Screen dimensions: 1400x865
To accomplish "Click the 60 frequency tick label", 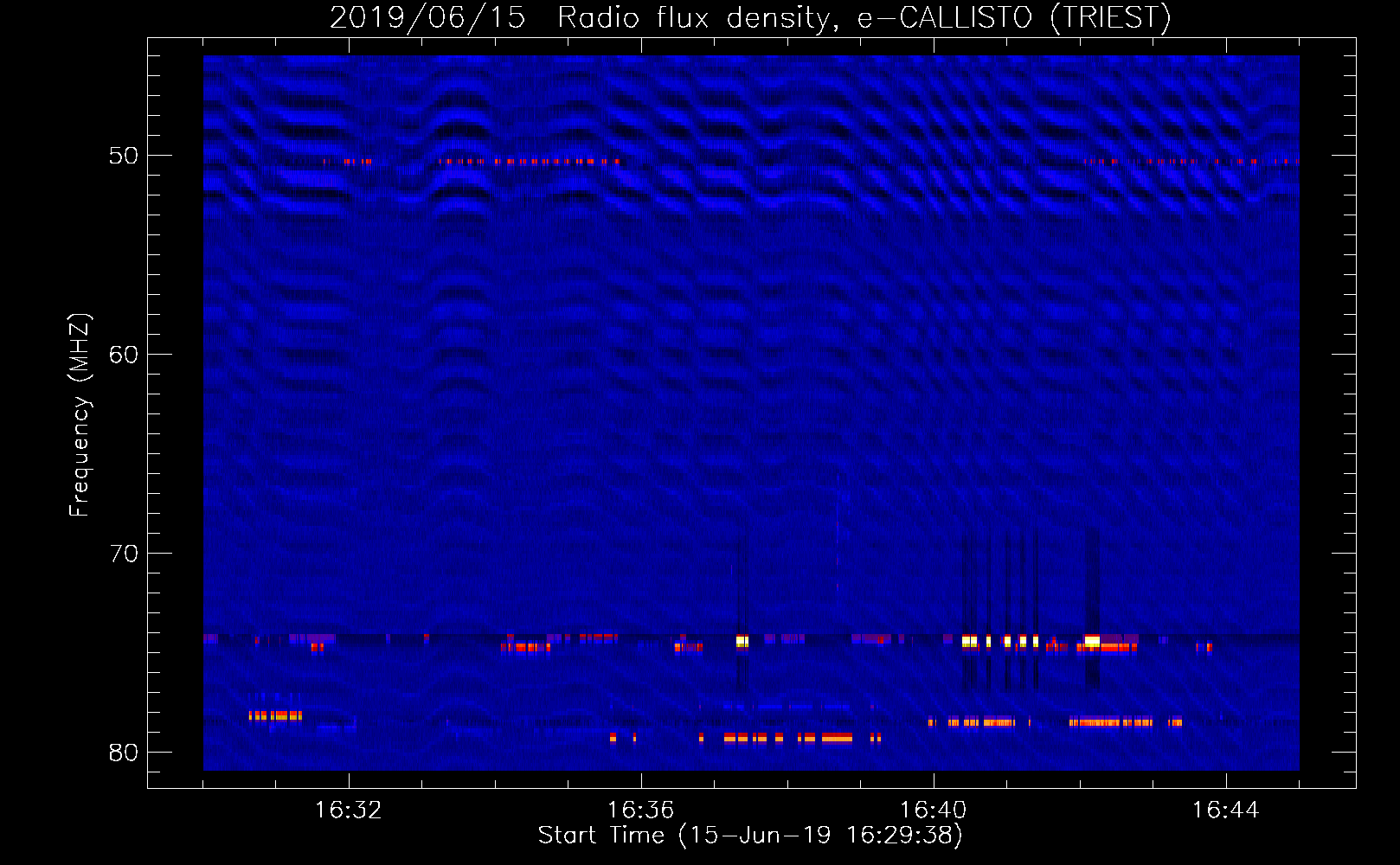I will click(x=124, y=355).
